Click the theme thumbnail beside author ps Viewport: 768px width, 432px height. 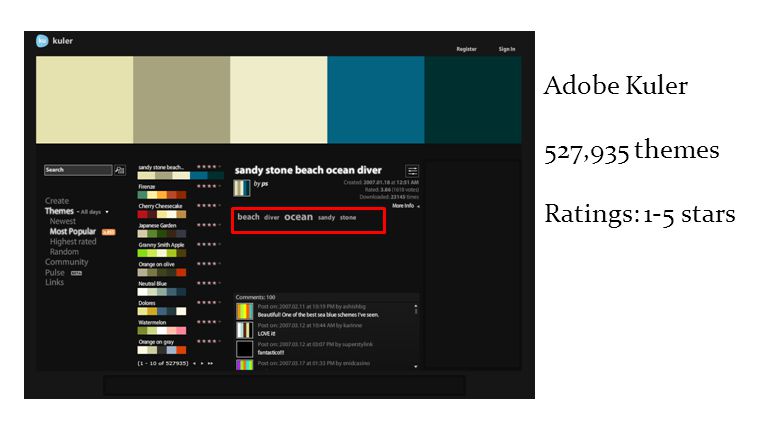coord(242,188)
